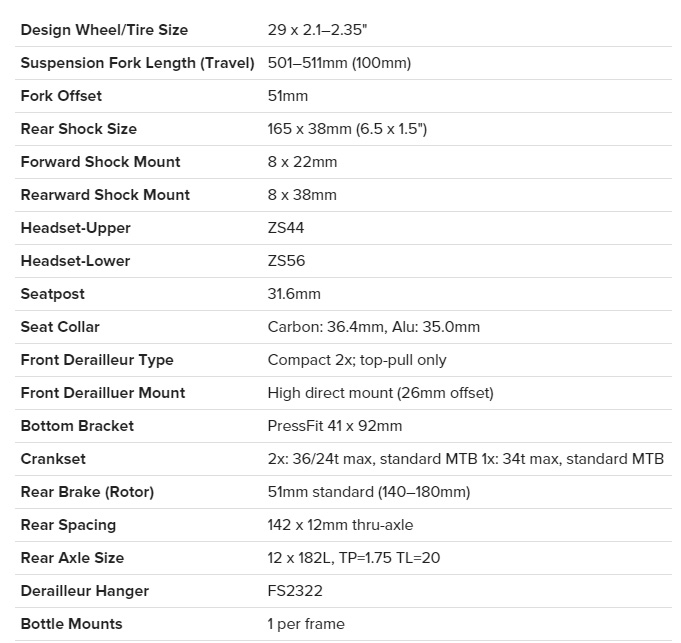Viewport: 681px width, 643px height.
Task: Select the Rear Shock Size label
Action: (79, 129)
